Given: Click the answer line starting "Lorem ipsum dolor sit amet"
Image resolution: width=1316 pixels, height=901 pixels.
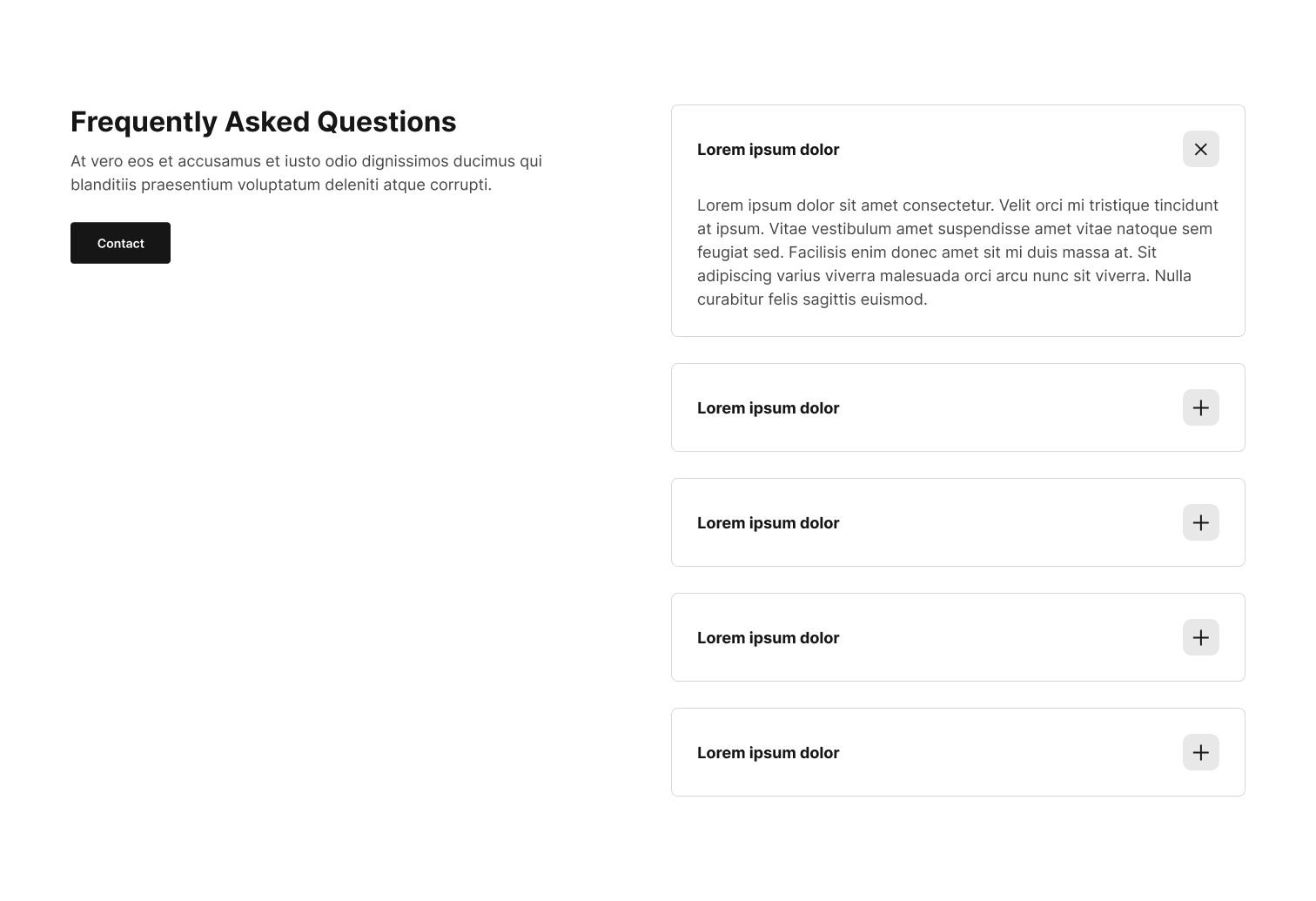Looking at the screenshot, I should click(957, 205).
